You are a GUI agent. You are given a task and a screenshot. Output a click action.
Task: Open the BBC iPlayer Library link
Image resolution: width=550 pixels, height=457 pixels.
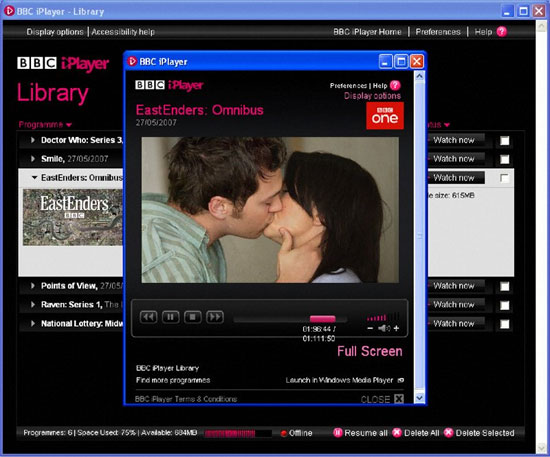(x=167, y=368)
